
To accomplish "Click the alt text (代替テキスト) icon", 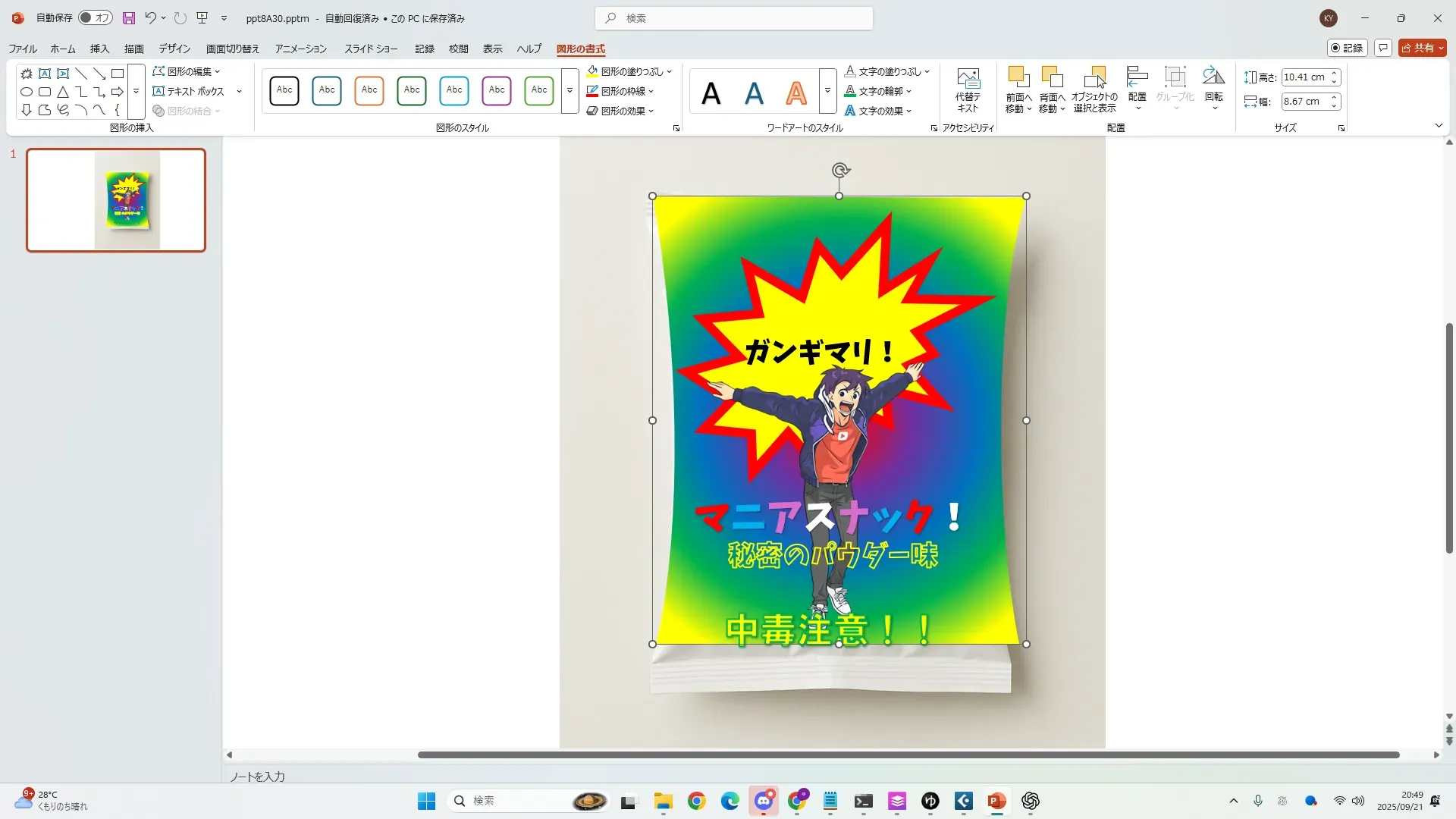I will pos(968,79).
